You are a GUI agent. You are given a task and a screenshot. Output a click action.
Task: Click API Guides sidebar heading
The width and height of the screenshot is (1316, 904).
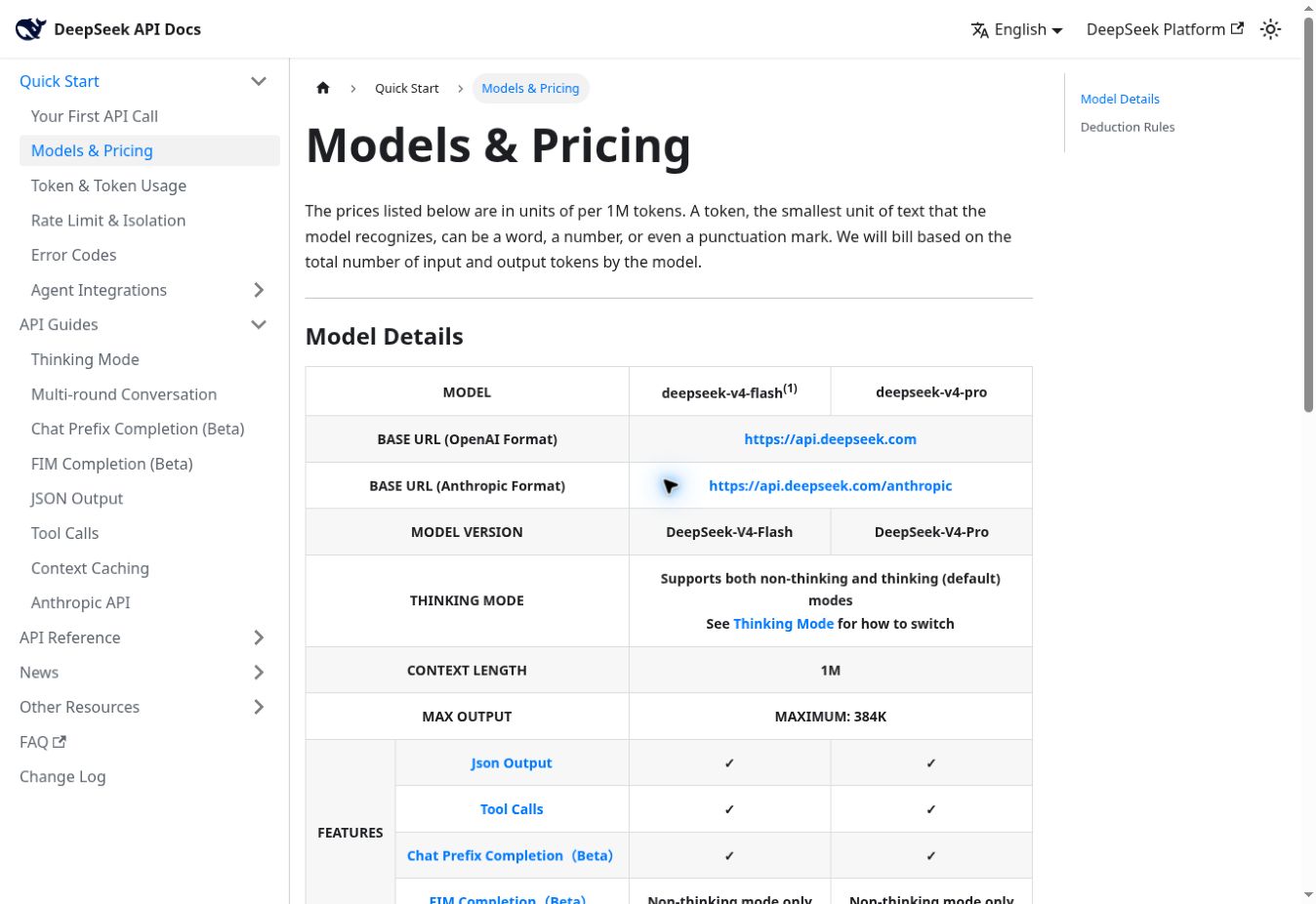coord(59,324)
